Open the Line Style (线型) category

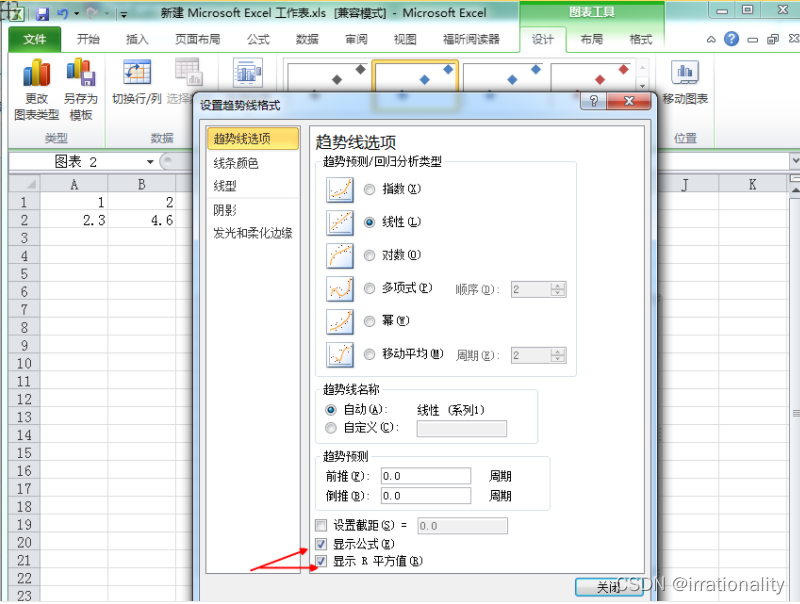point(253,186)
